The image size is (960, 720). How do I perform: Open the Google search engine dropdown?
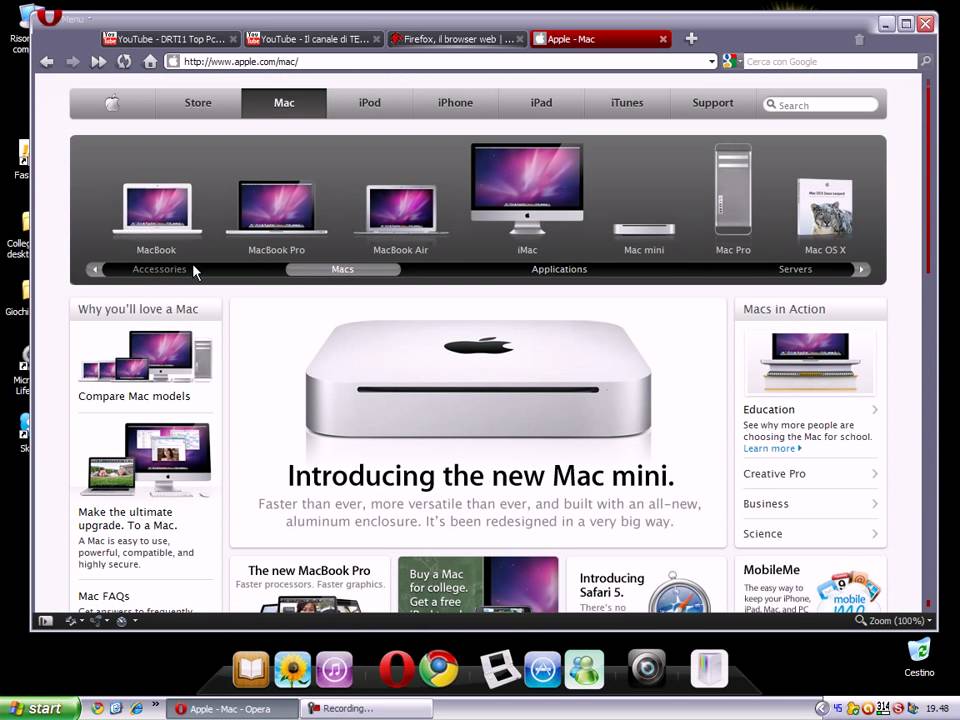point(732,61)
